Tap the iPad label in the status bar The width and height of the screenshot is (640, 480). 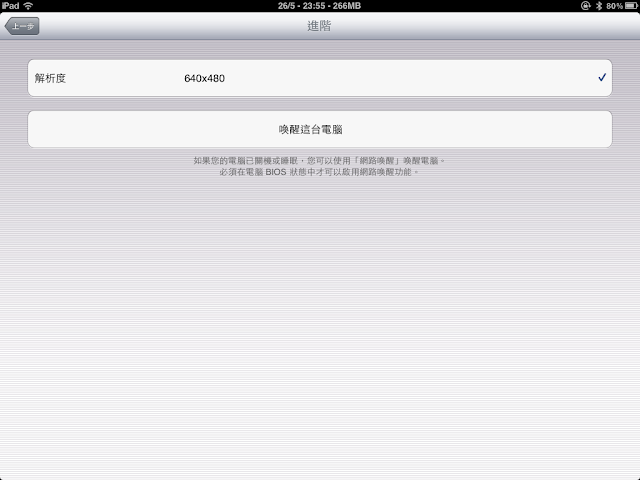point(10,6)
